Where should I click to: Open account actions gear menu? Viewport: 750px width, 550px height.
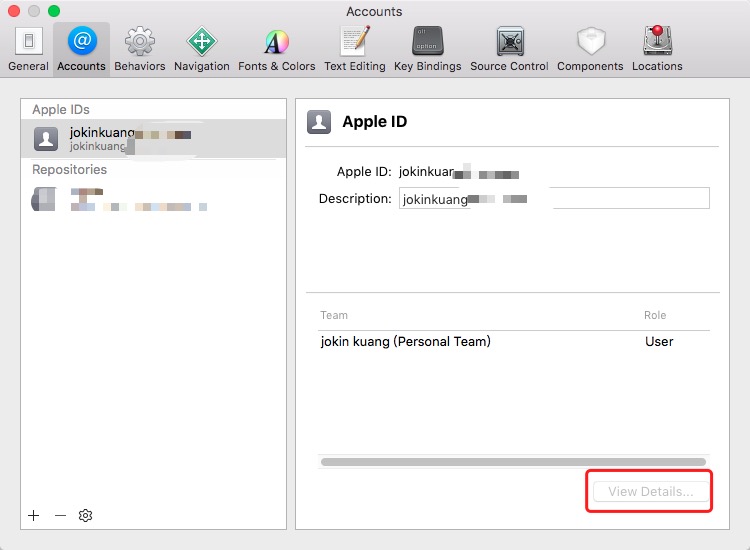85,515
